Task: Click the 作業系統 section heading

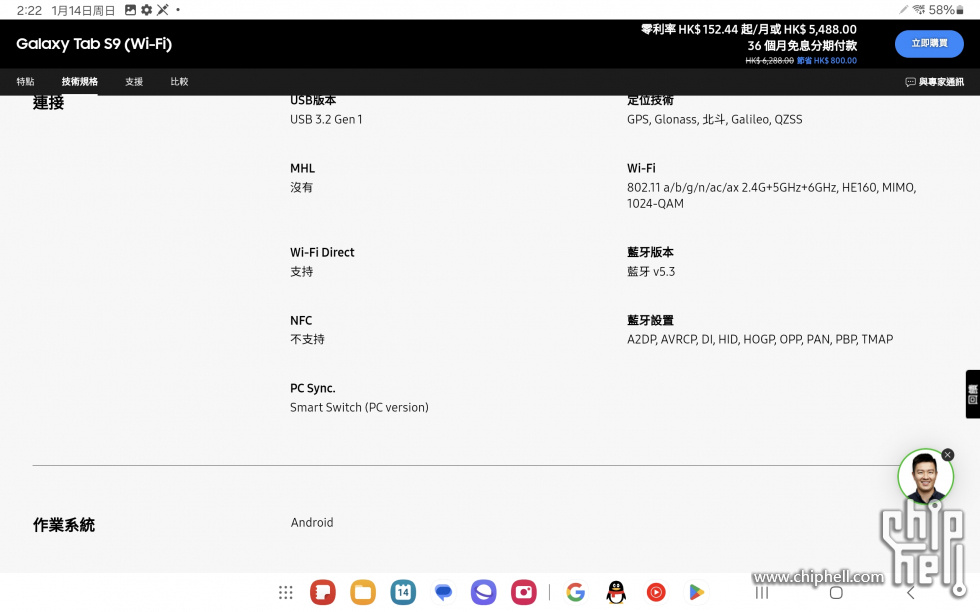Action: 64,525
